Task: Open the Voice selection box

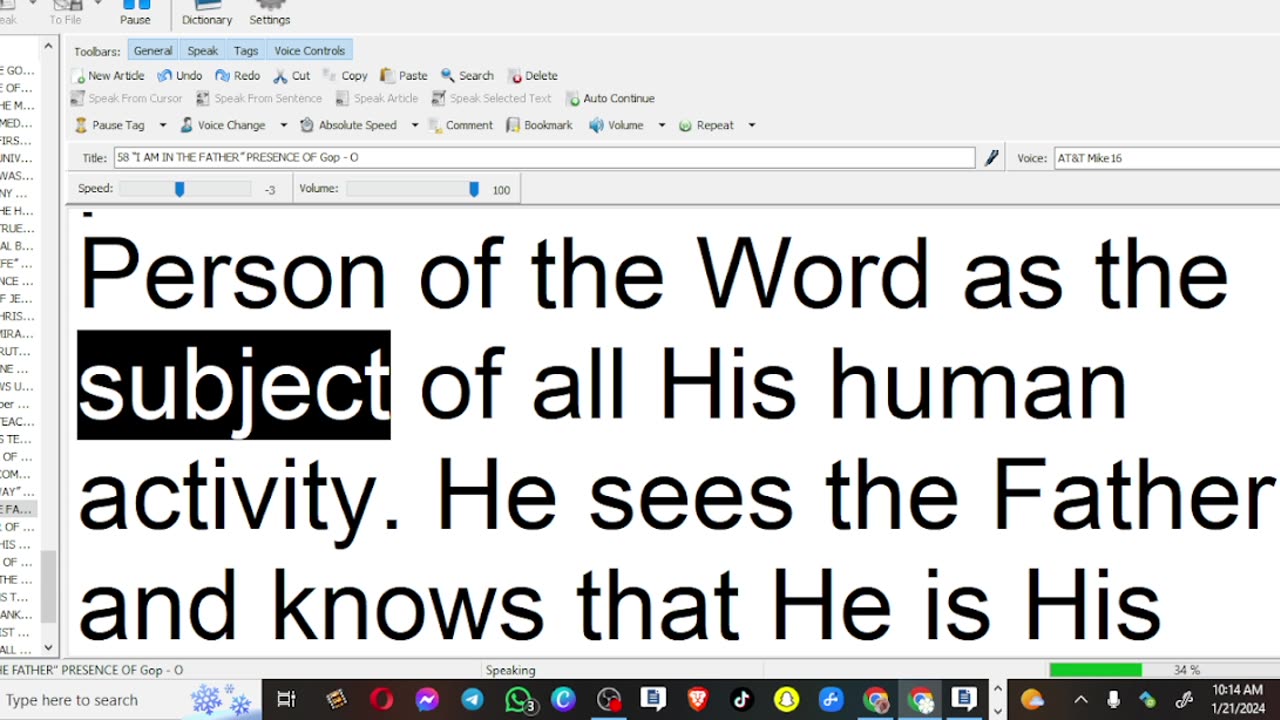Action: [x=1167, y=158]
